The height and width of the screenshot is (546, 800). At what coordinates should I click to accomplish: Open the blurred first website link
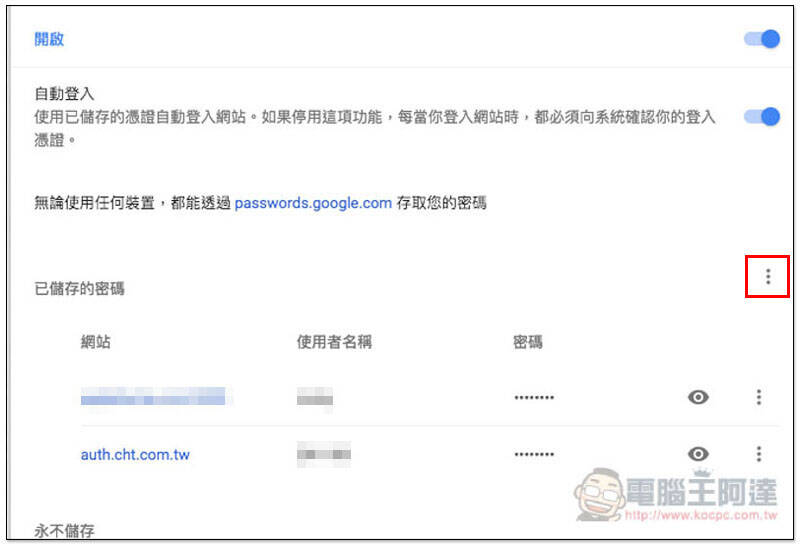coord(153,396)
